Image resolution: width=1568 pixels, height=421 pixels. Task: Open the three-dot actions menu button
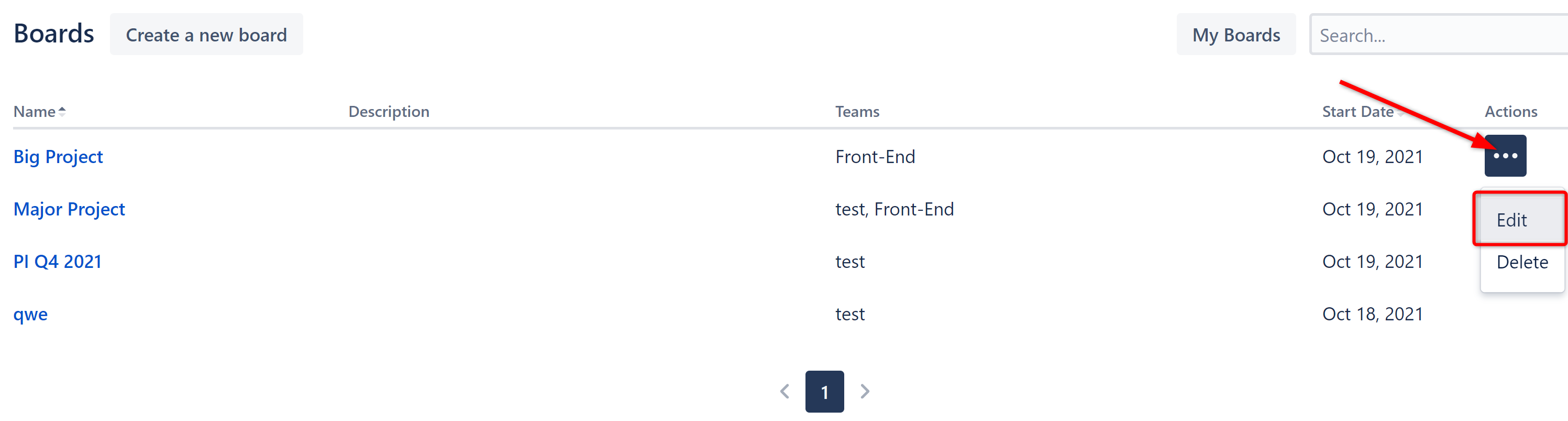point(1505,156)
